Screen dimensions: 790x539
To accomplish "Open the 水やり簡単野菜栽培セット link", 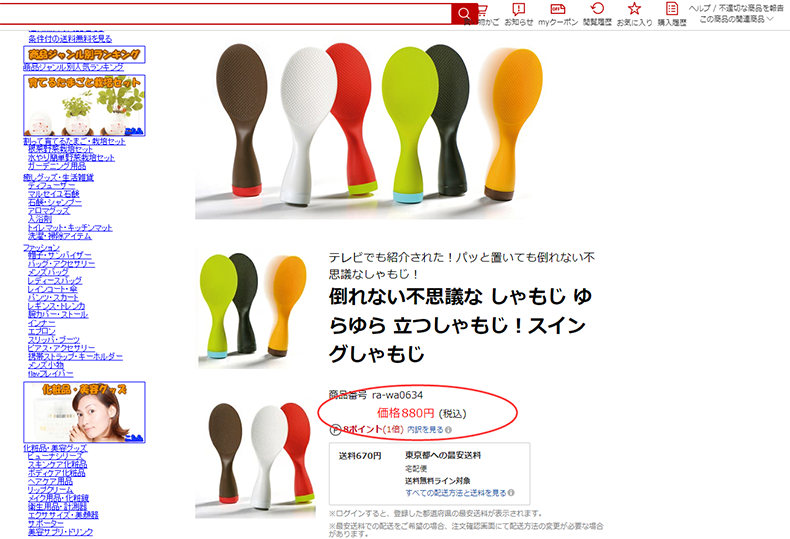I will coord(71,158).
